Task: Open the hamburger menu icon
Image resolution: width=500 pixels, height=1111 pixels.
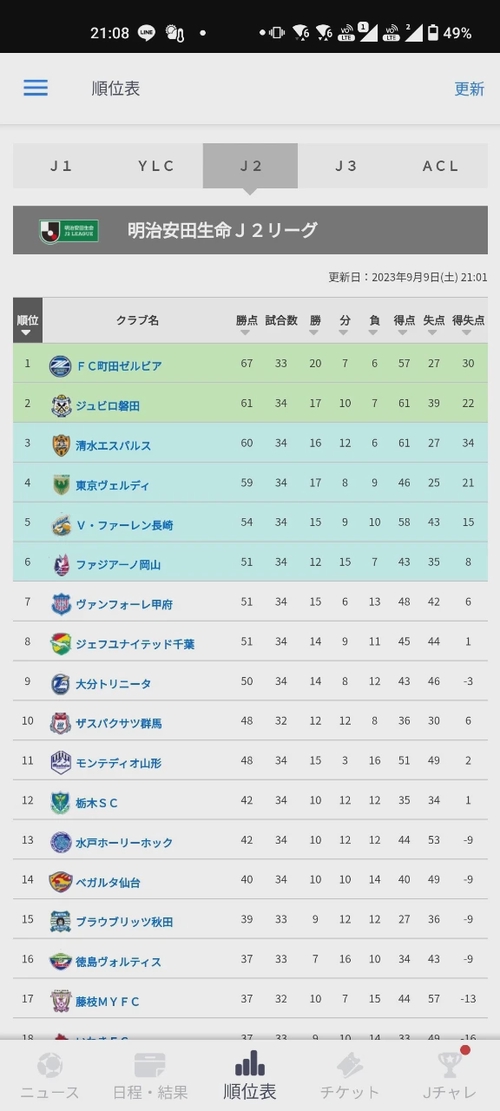Action: [35, 88]
